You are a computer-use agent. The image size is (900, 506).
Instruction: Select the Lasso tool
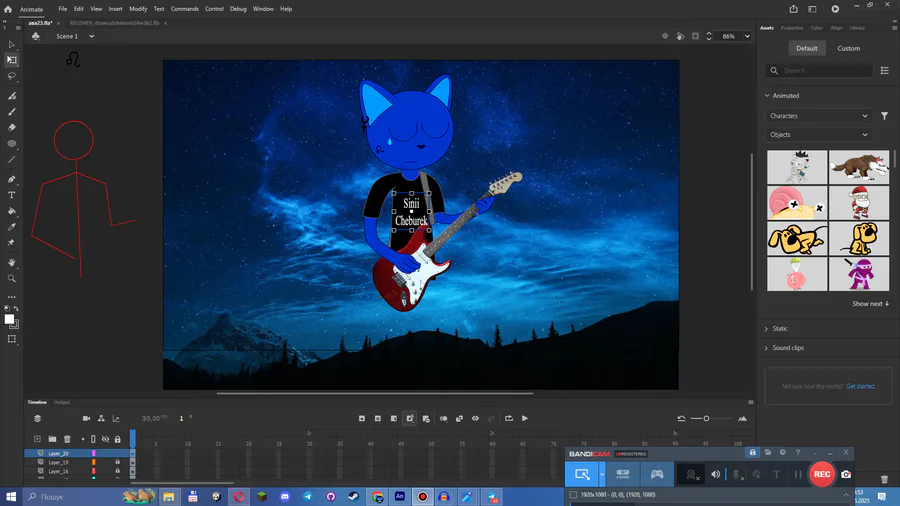pos(11,76)
